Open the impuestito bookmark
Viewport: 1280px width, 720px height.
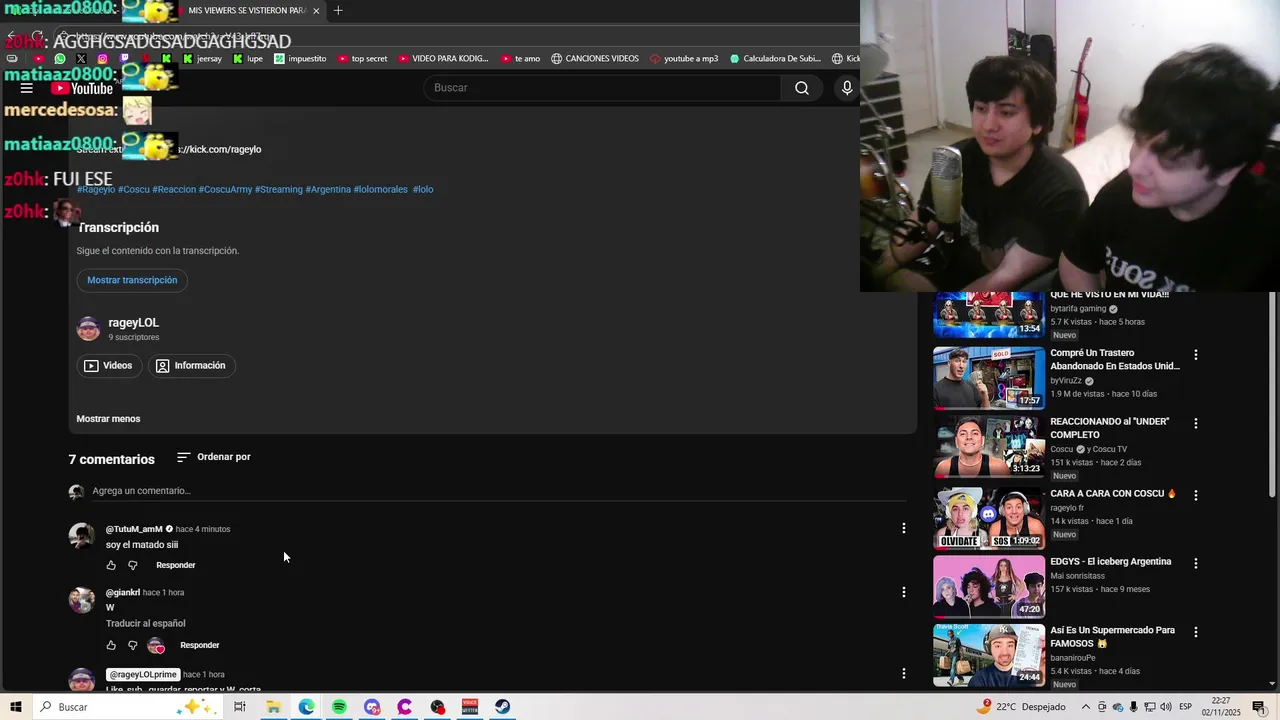(300, 59)
